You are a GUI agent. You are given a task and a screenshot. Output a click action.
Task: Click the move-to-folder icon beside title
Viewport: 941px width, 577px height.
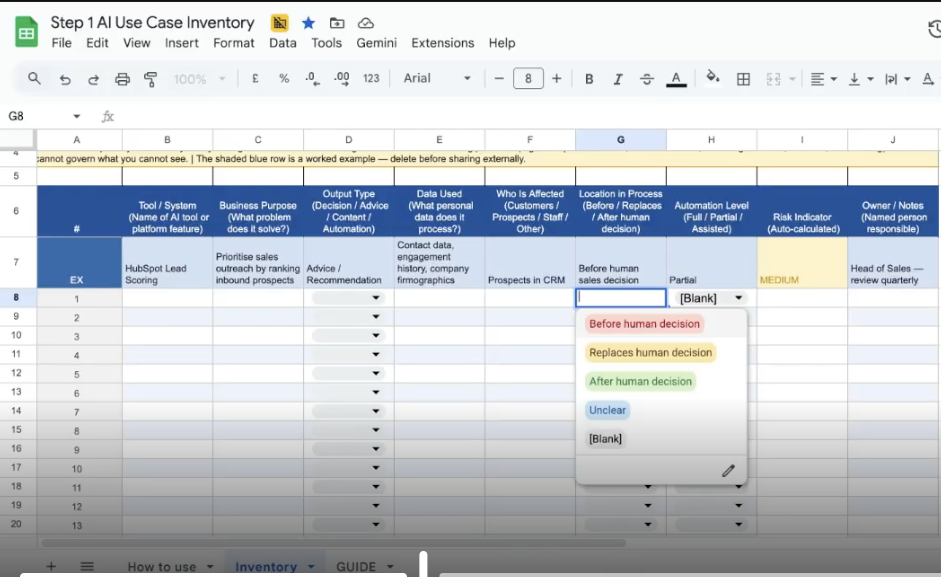337,23
